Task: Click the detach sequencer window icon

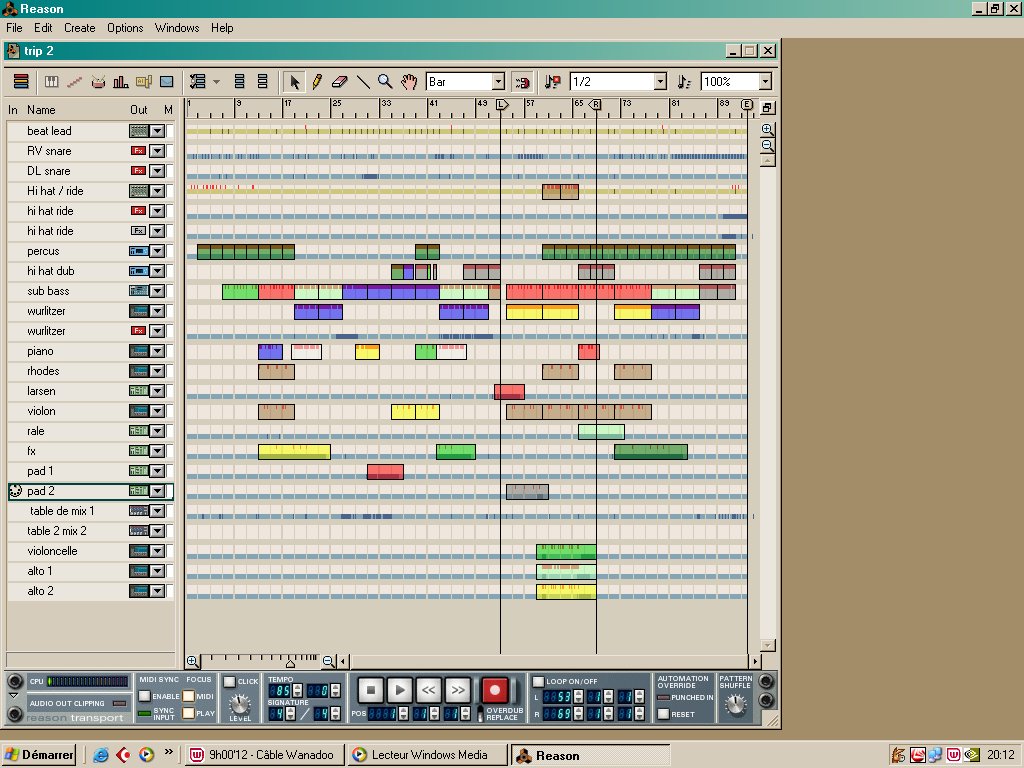Action: tap(767, 107)
